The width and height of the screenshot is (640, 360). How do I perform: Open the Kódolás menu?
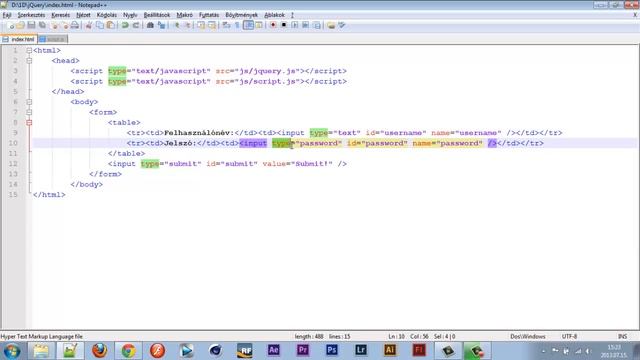(107, 15)
